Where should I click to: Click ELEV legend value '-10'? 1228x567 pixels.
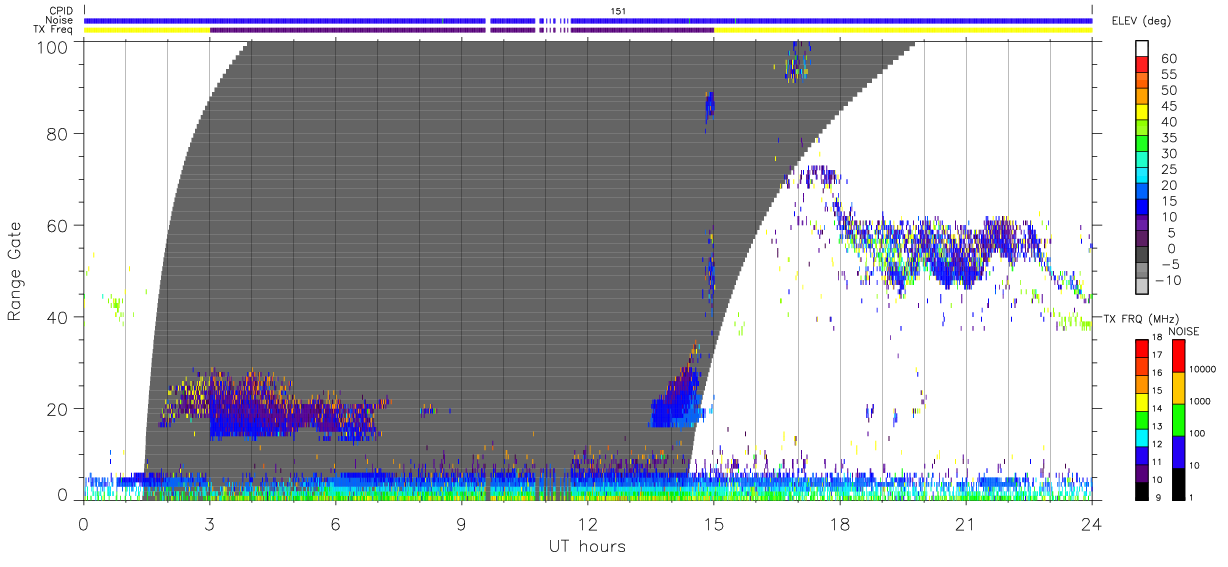(1168, 280)
